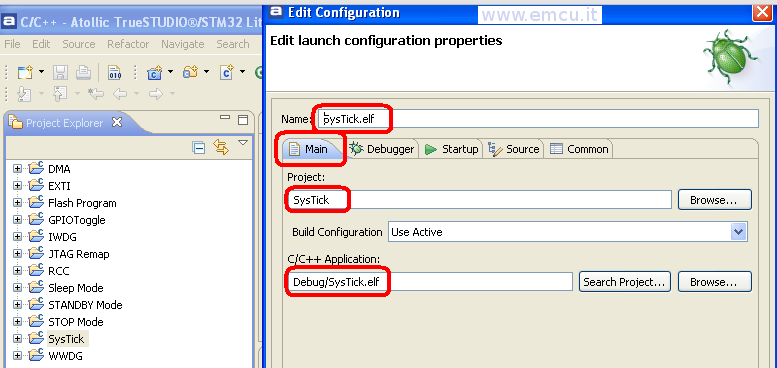Expand the STANDBY Mode project node
The image size is (777, 368).
(x=18, y=305)
